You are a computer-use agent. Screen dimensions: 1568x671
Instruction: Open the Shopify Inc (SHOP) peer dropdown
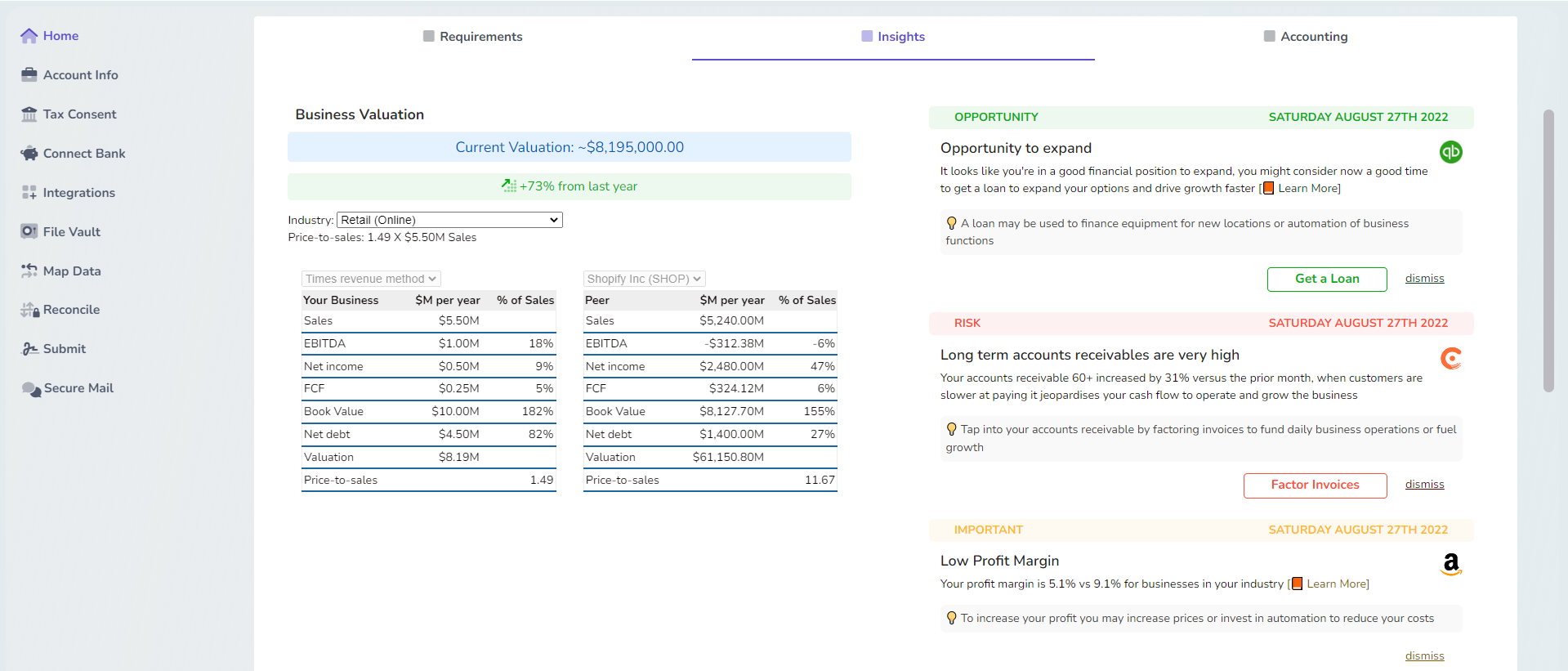coord(645,279)
